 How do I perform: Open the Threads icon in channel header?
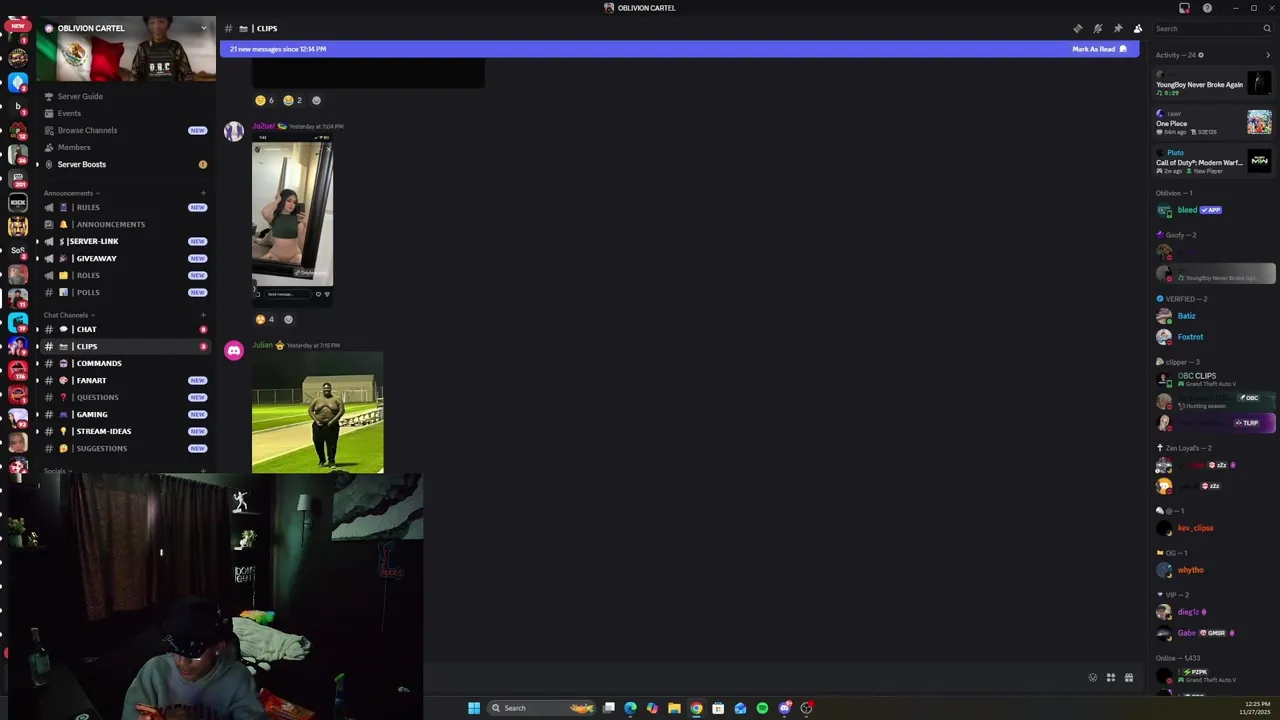pyautogui.click(x=1077, y=28)
